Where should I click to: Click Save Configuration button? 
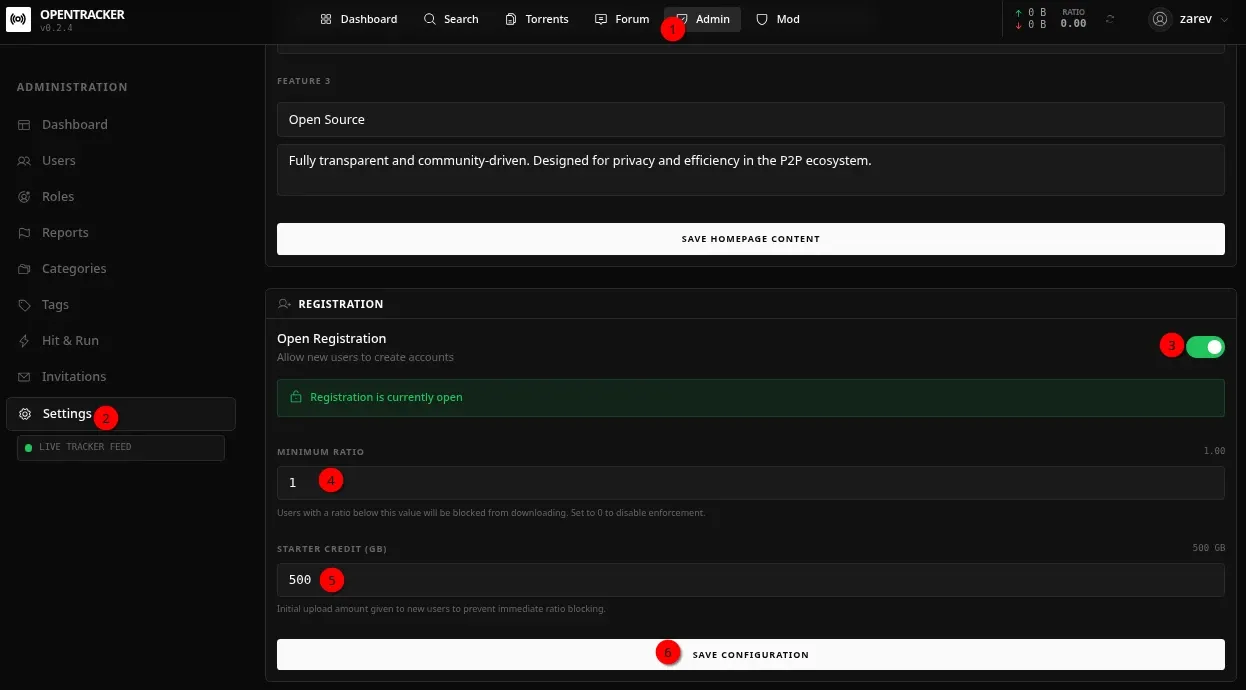click(x=750, y=655)
